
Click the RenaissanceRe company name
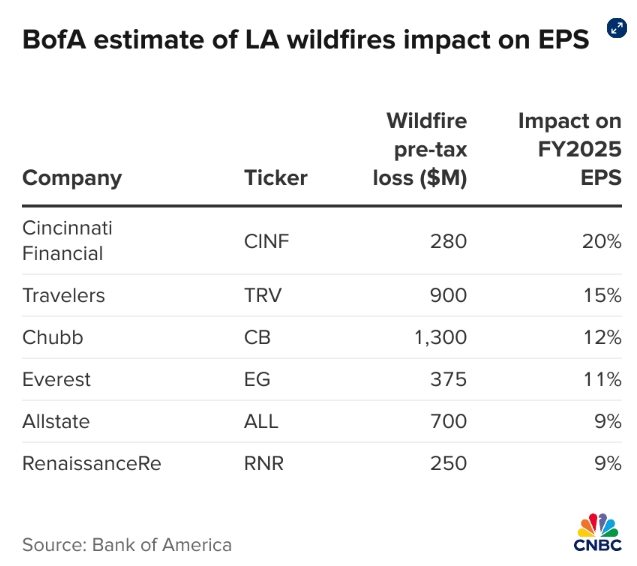tap(91, 463)
